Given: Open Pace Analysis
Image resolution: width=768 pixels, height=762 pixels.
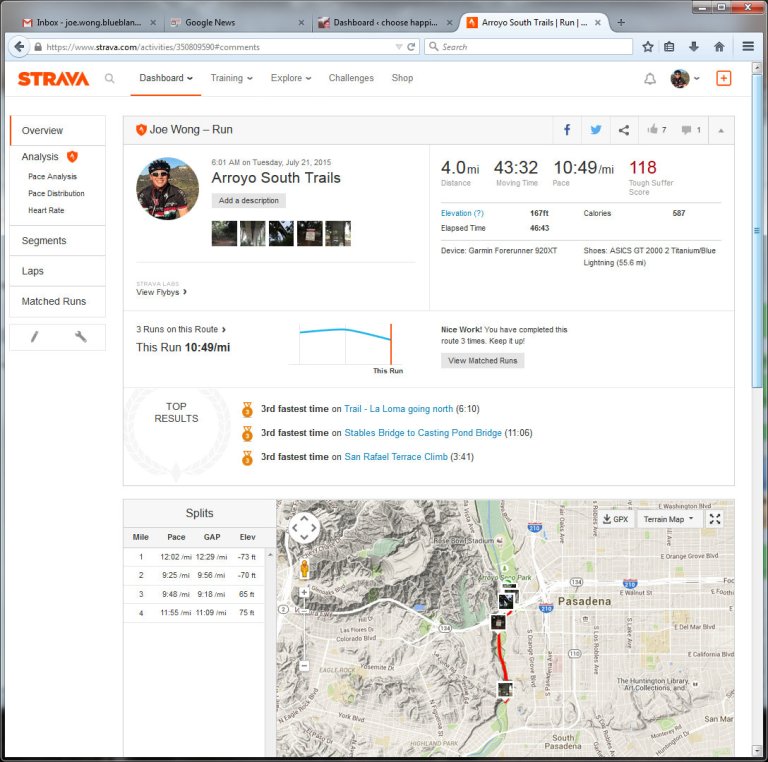Looking at the screenshot, I should click(52, 176).
